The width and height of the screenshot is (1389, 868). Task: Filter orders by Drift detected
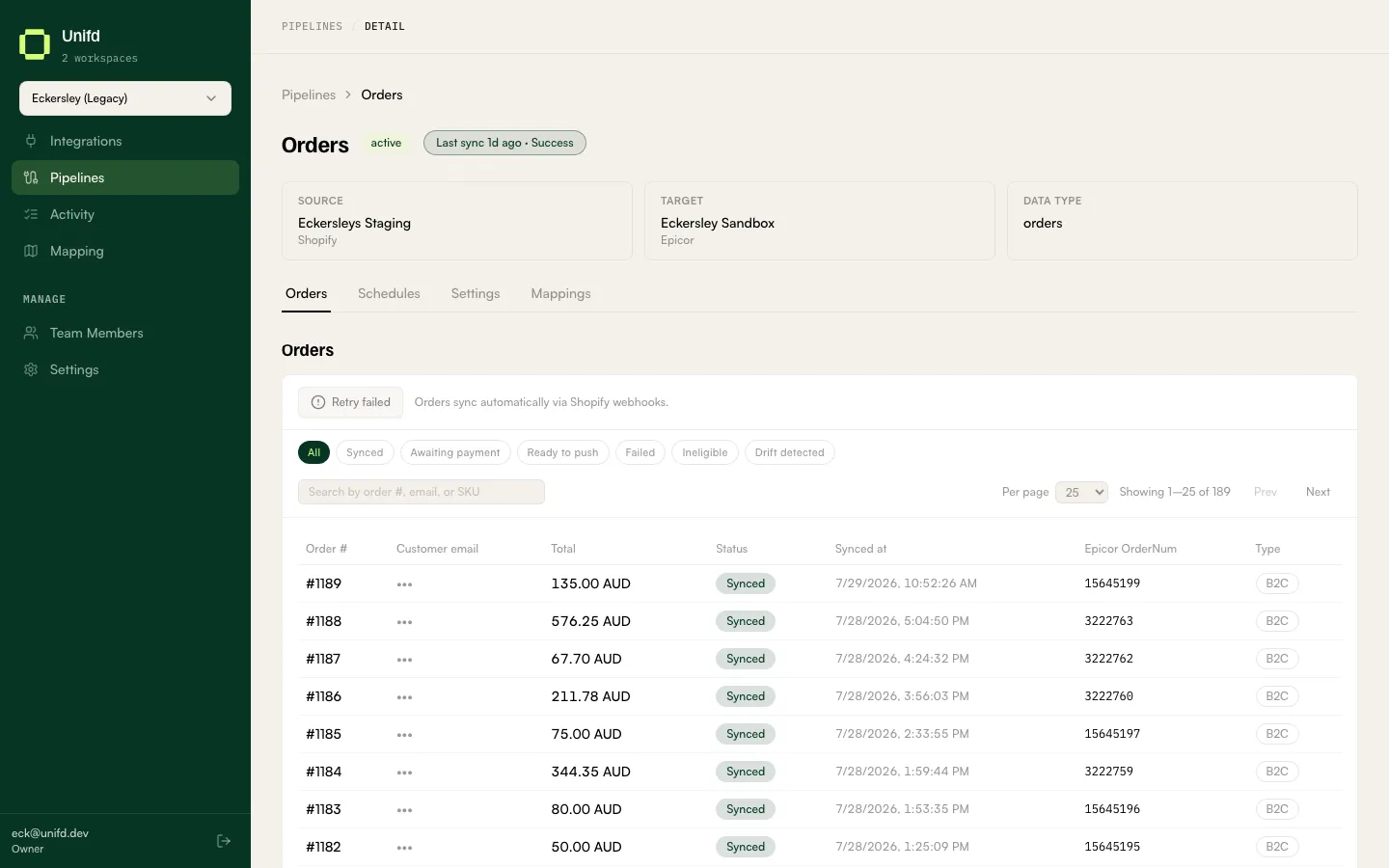[x=789, y=452]
